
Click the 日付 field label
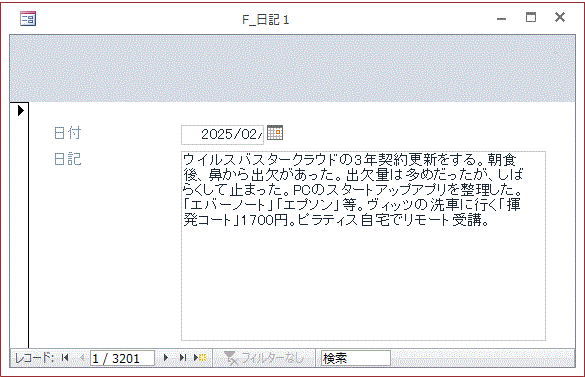click(x=68, y=133)
